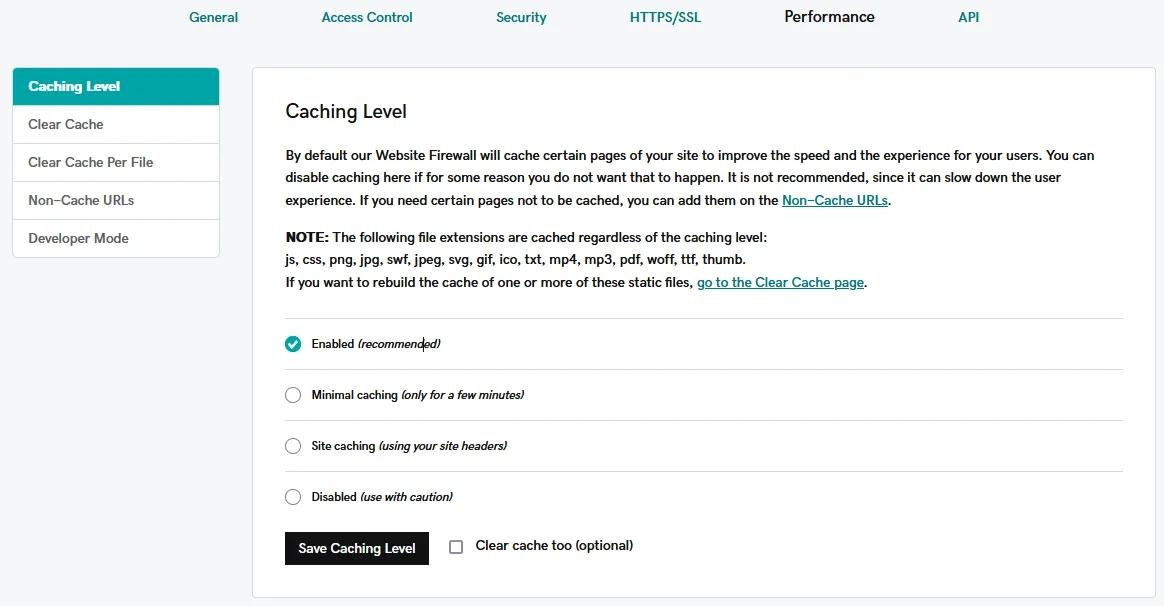This screenshot has width=1164, height=606.
Task: Choose the Minimal caching option
Action: (x=293, y=395)
